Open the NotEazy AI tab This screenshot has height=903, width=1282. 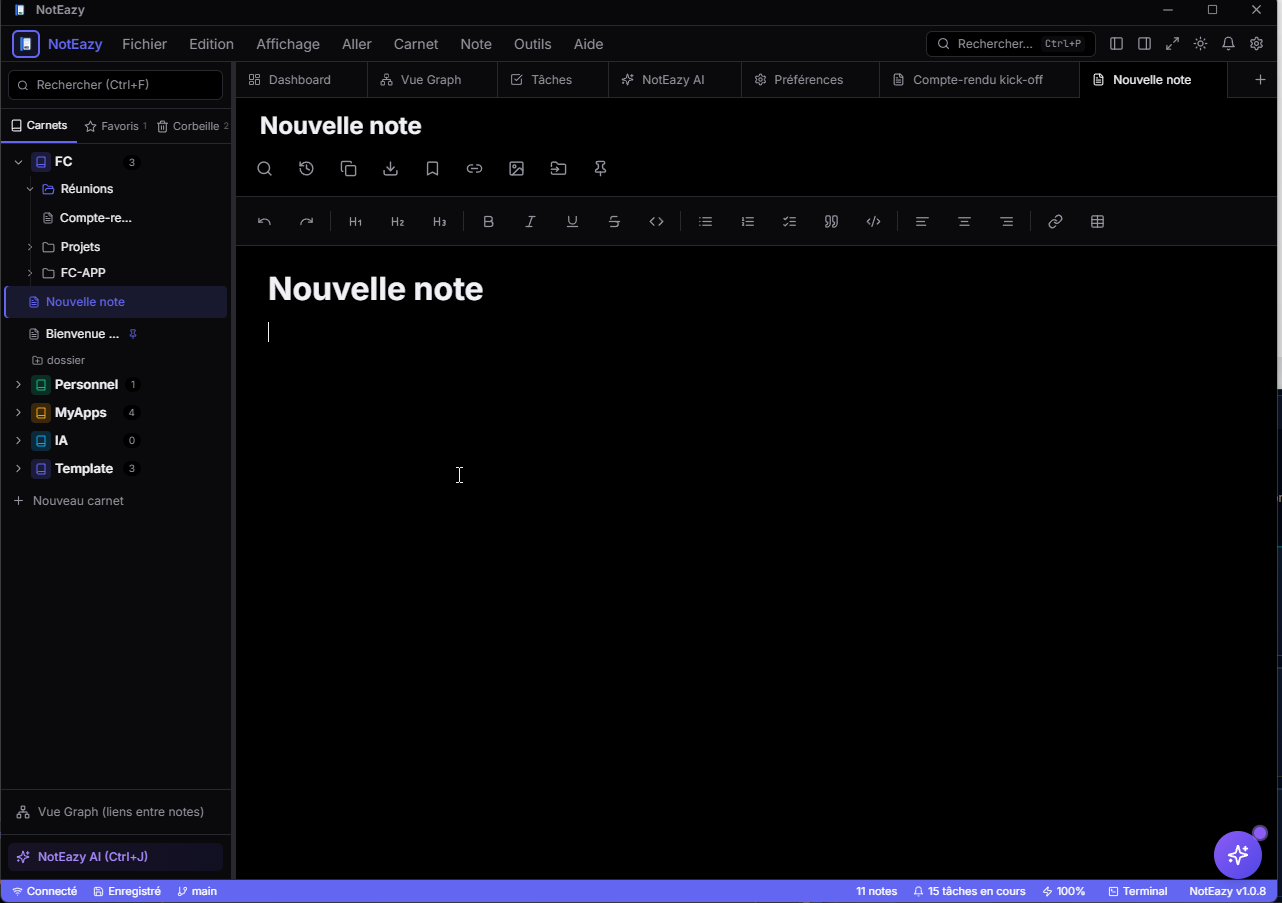(675, 80)
